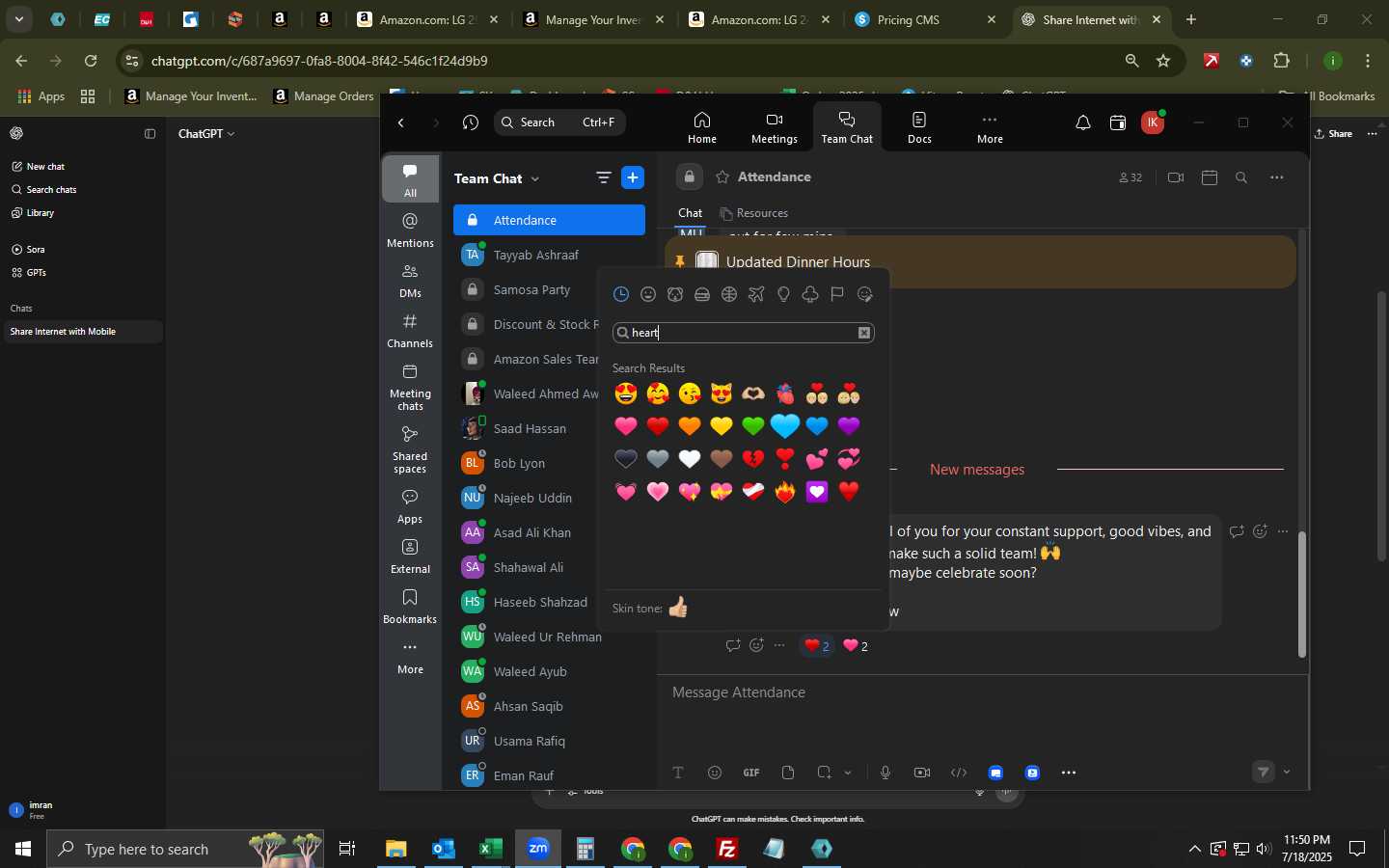Click the Zoom Search Ctrl+F box
This screenshot has width=1389, height=868.
pos(559,122)
